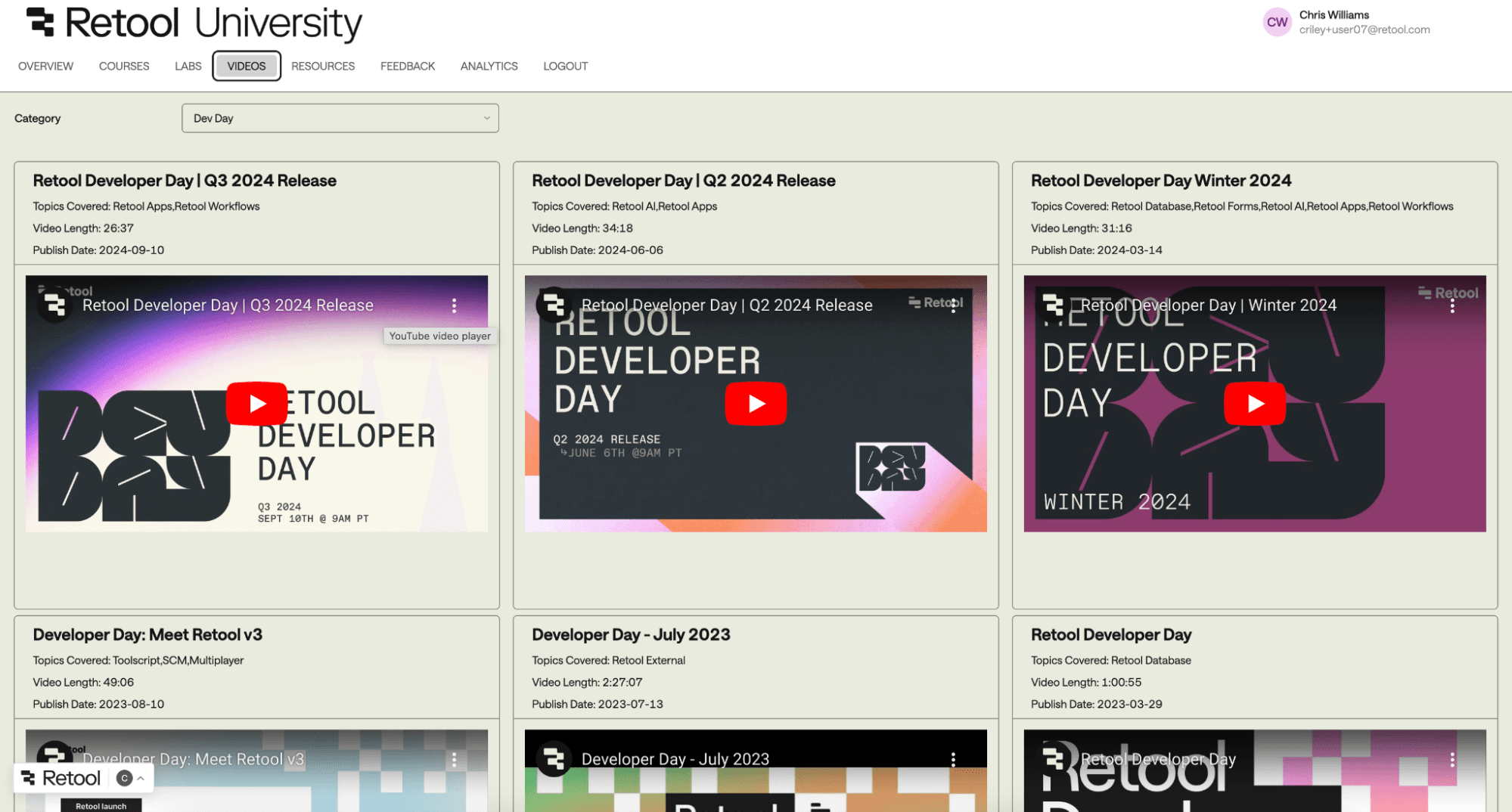The height and width of the screenshot is (812, 1512).
Task: Open the RESOURCES section
Action: [323, 66]
